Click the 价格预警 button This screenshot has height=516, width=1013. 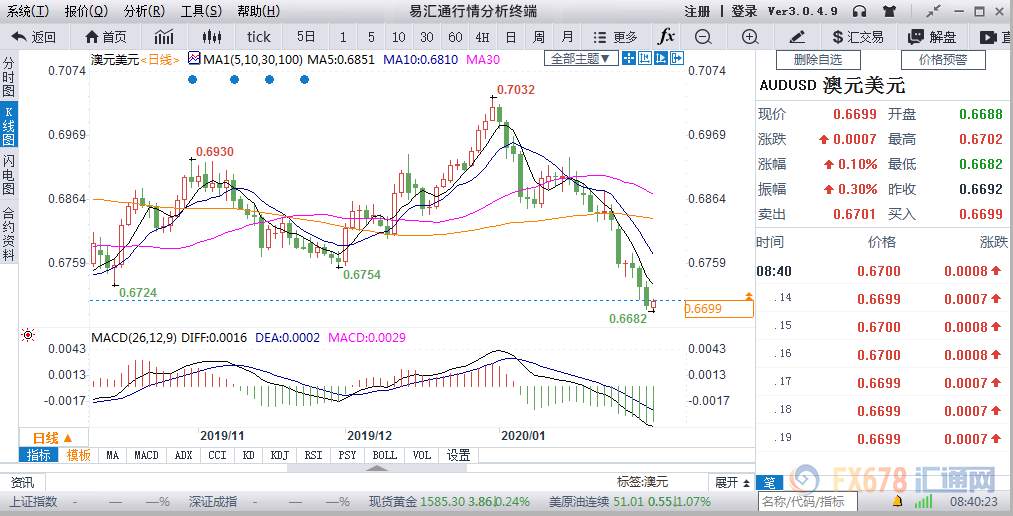pyautogui.click(x=943, y=60)
